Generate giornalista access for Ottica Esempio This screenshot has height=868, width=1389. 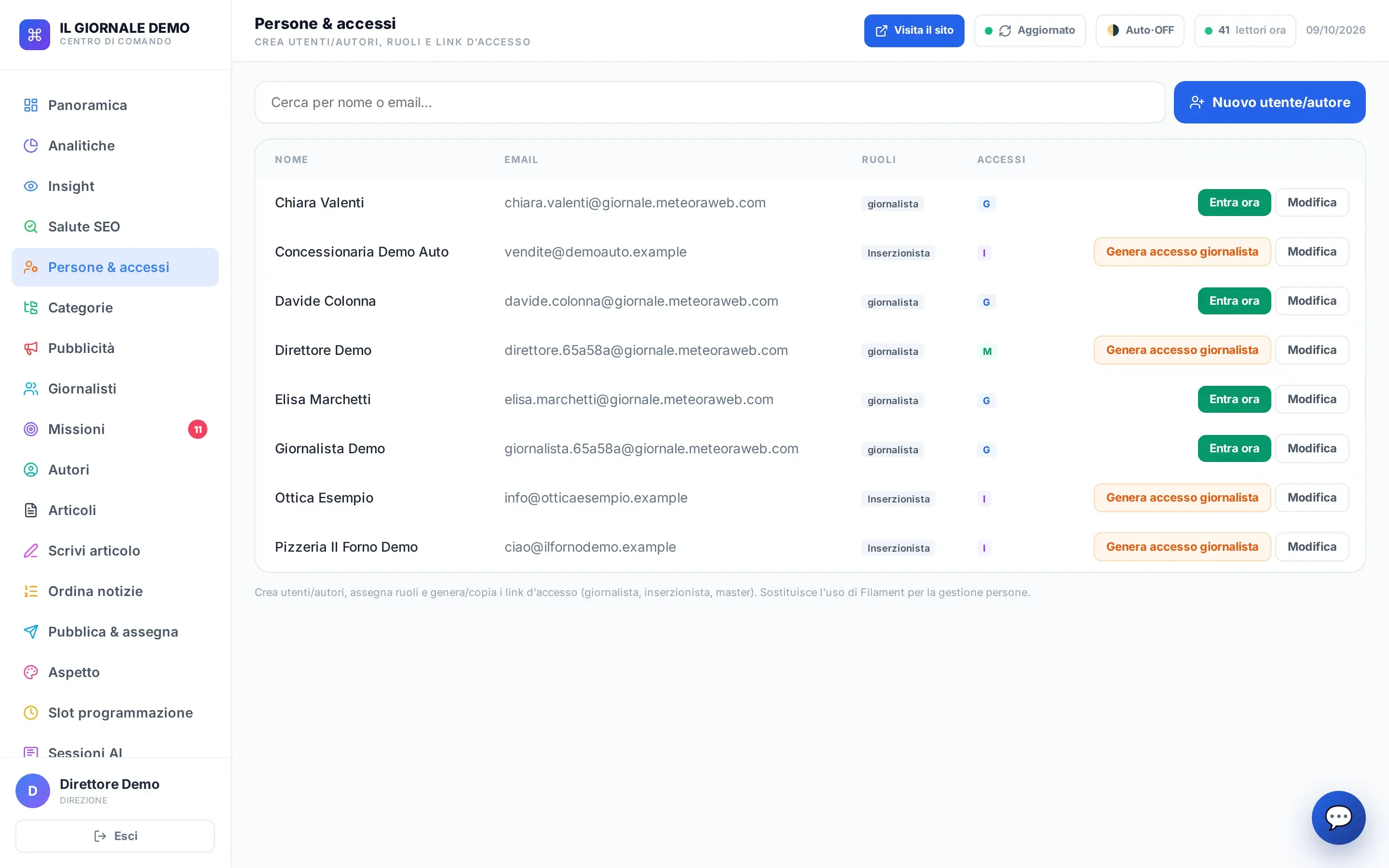[x=1182, y=498]
